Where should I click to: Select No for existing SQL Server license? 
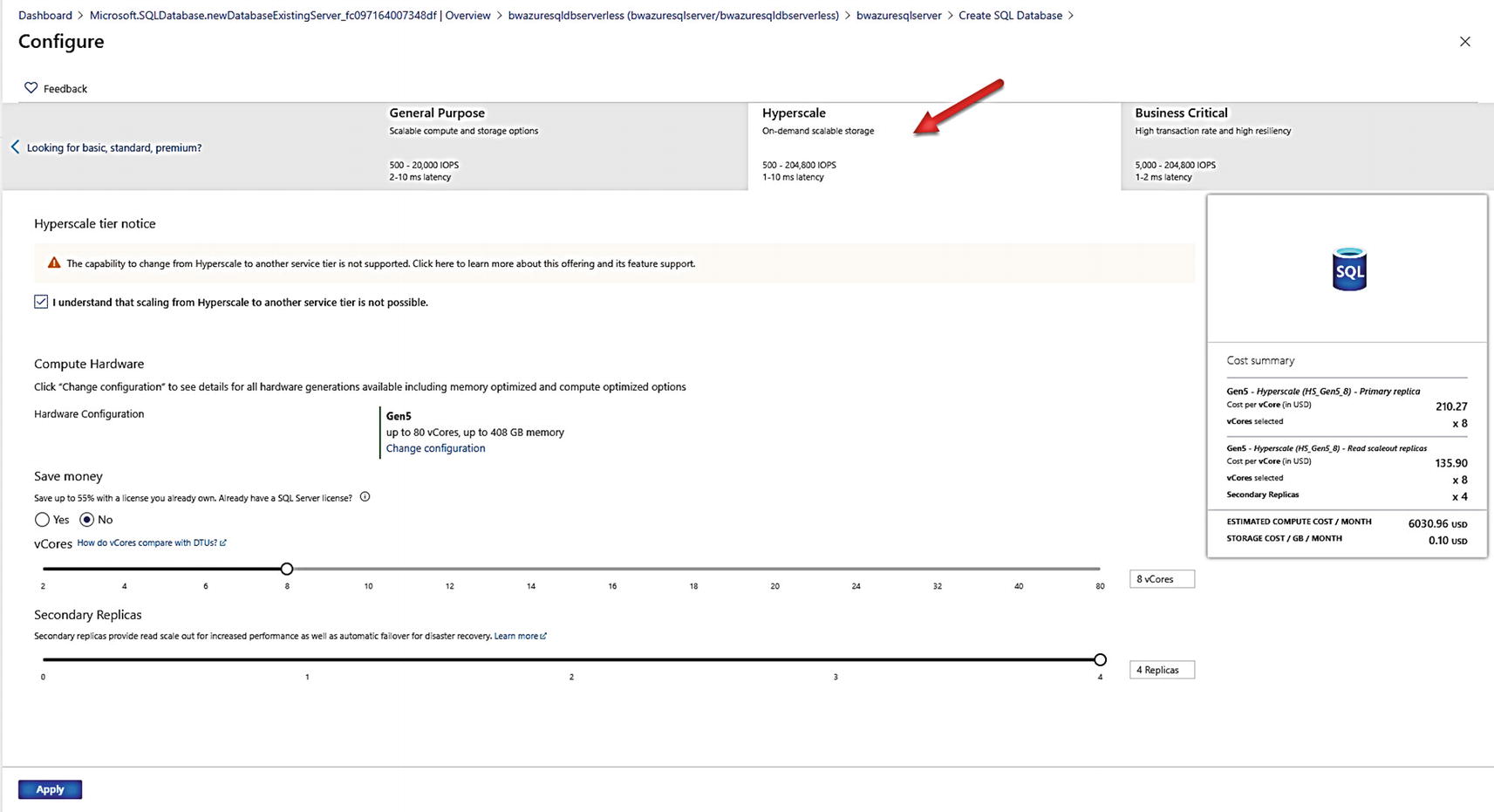tap(86, 520)
